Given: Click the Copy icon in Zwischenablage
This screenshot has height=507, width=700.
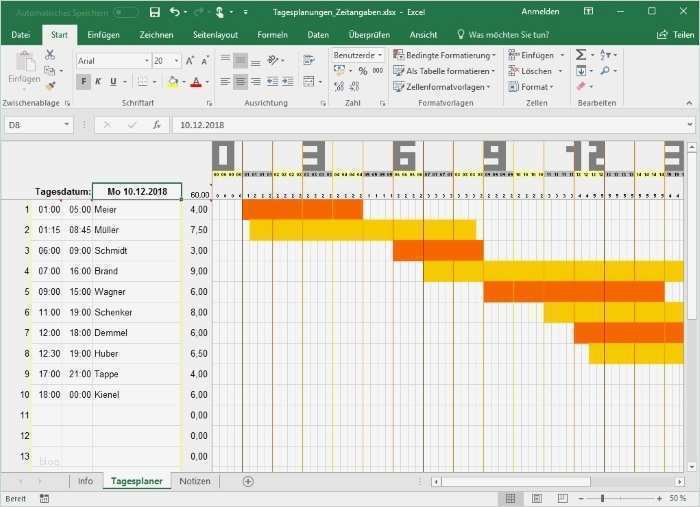Looking at the screenshot, I should (x=49, y=71).
